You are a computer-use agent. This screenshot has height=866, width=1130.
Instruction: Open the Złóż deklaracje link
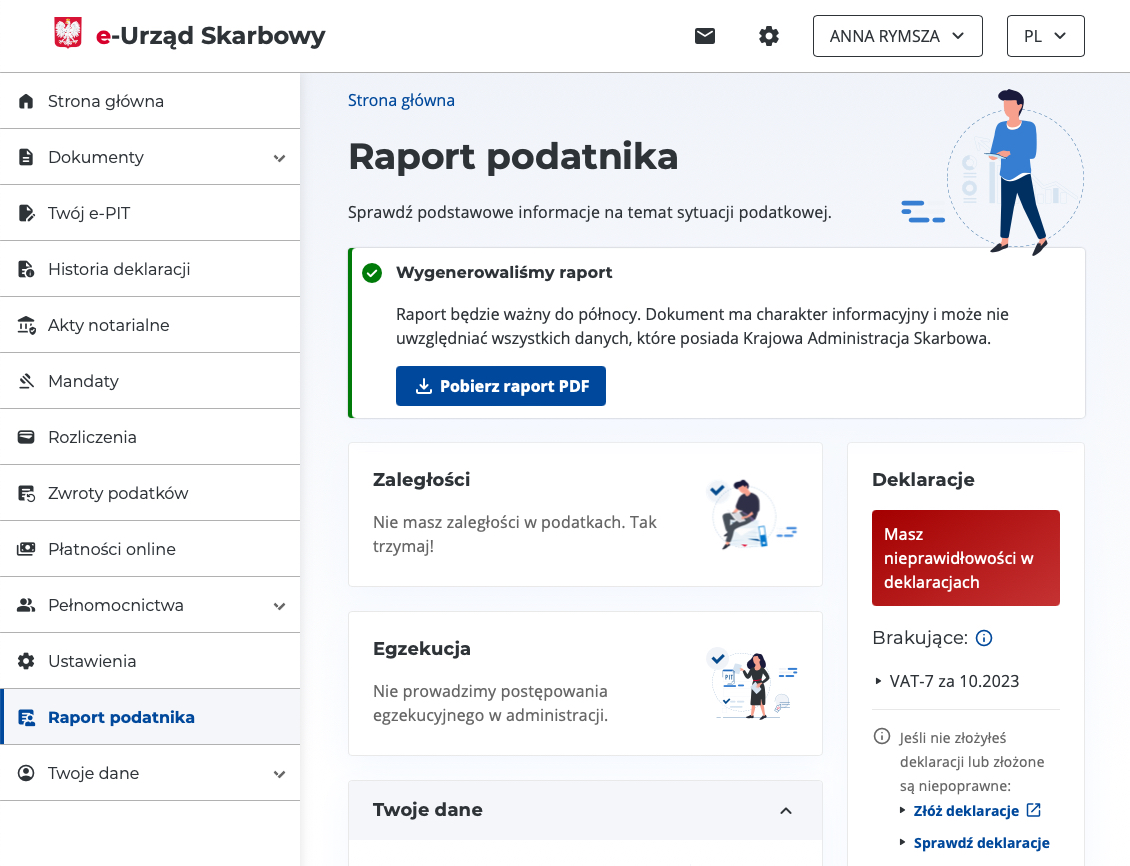click(x=968, y=811)
